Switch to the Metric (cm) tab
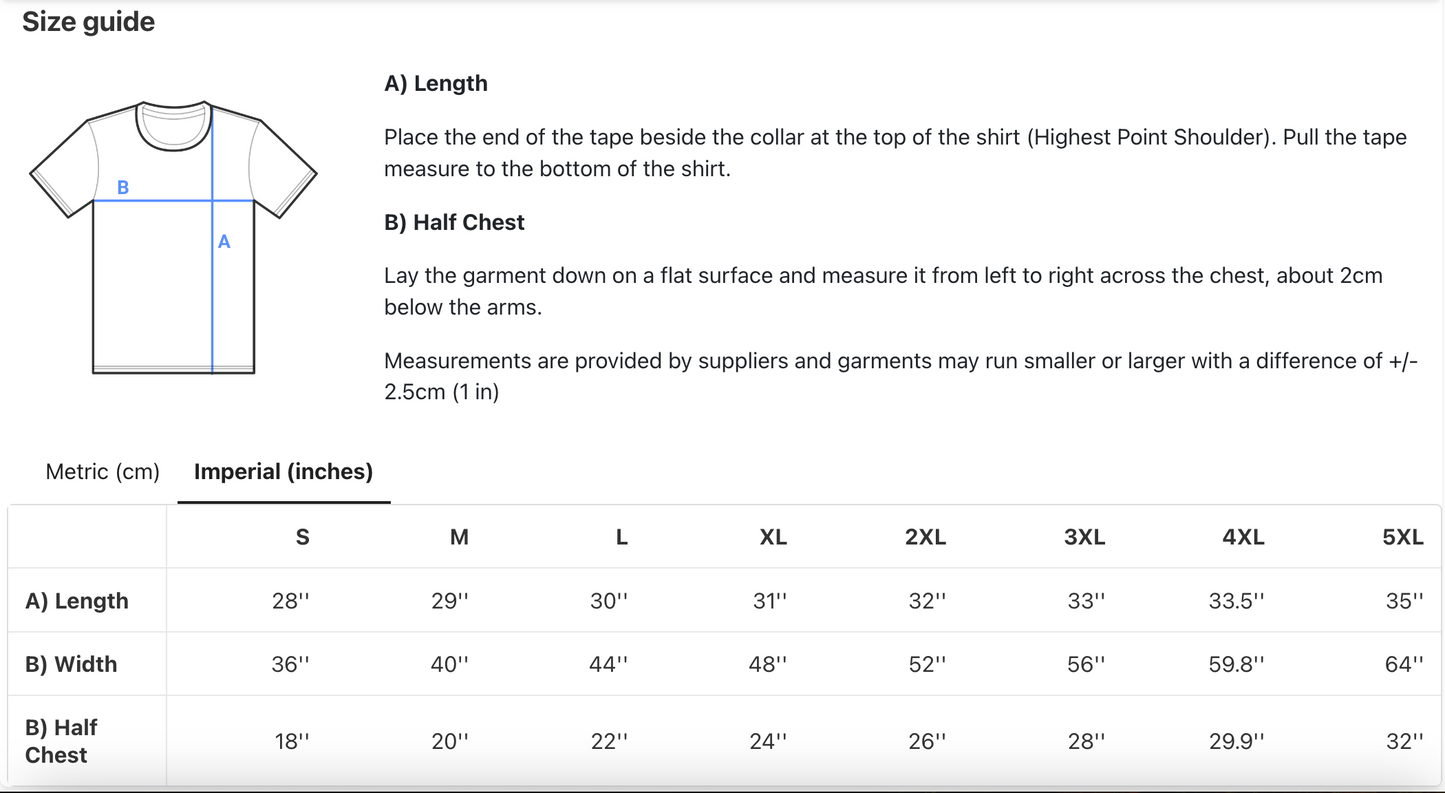The height and width of the screenshot is (793, 1445). [103, 471]
